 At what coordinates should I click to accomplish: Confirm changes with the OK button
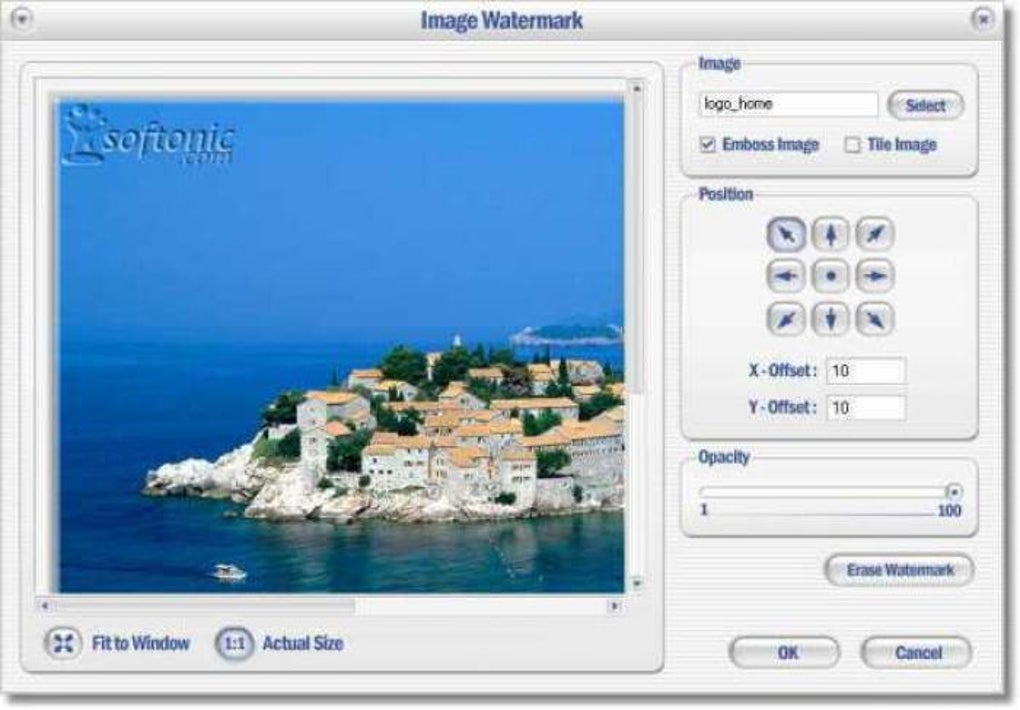tap(787, 652)
